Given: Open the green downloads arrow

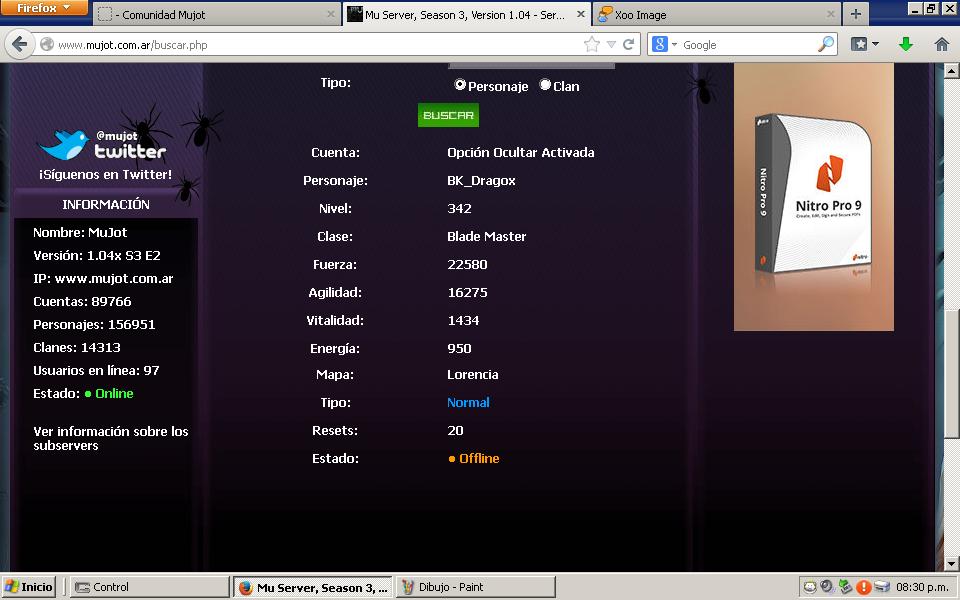Looking at the screenshot, I should (x=906, y=44).
